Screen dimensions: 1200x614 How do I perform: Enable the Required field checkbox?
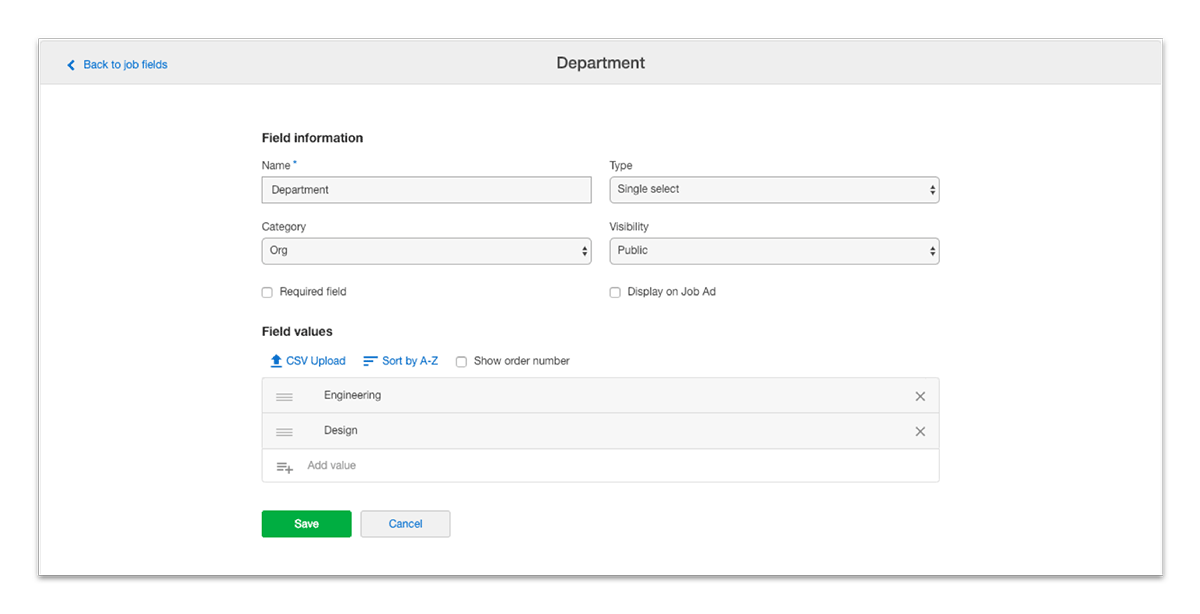click(267, 293)
